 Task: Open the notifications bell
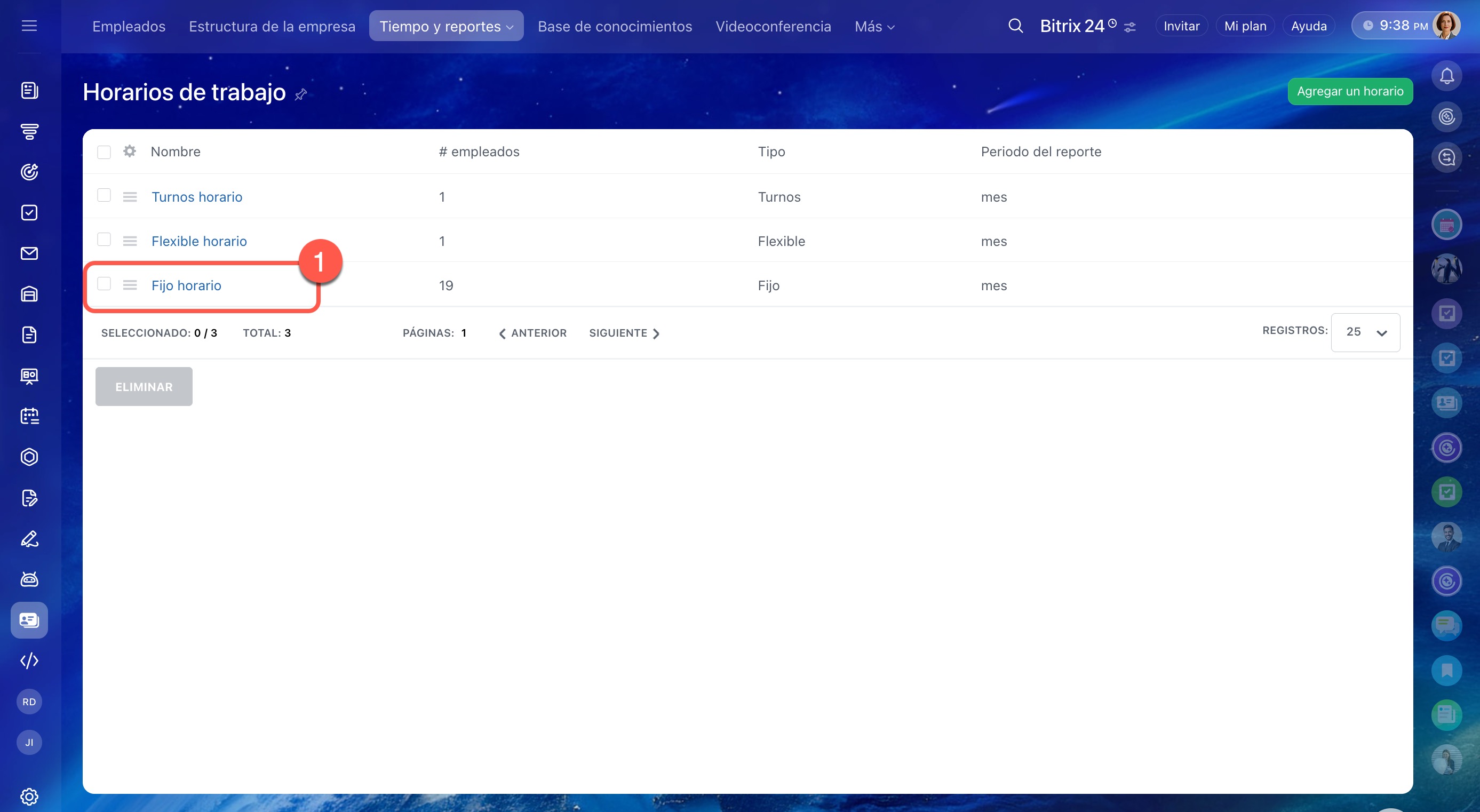point(1446,76)
